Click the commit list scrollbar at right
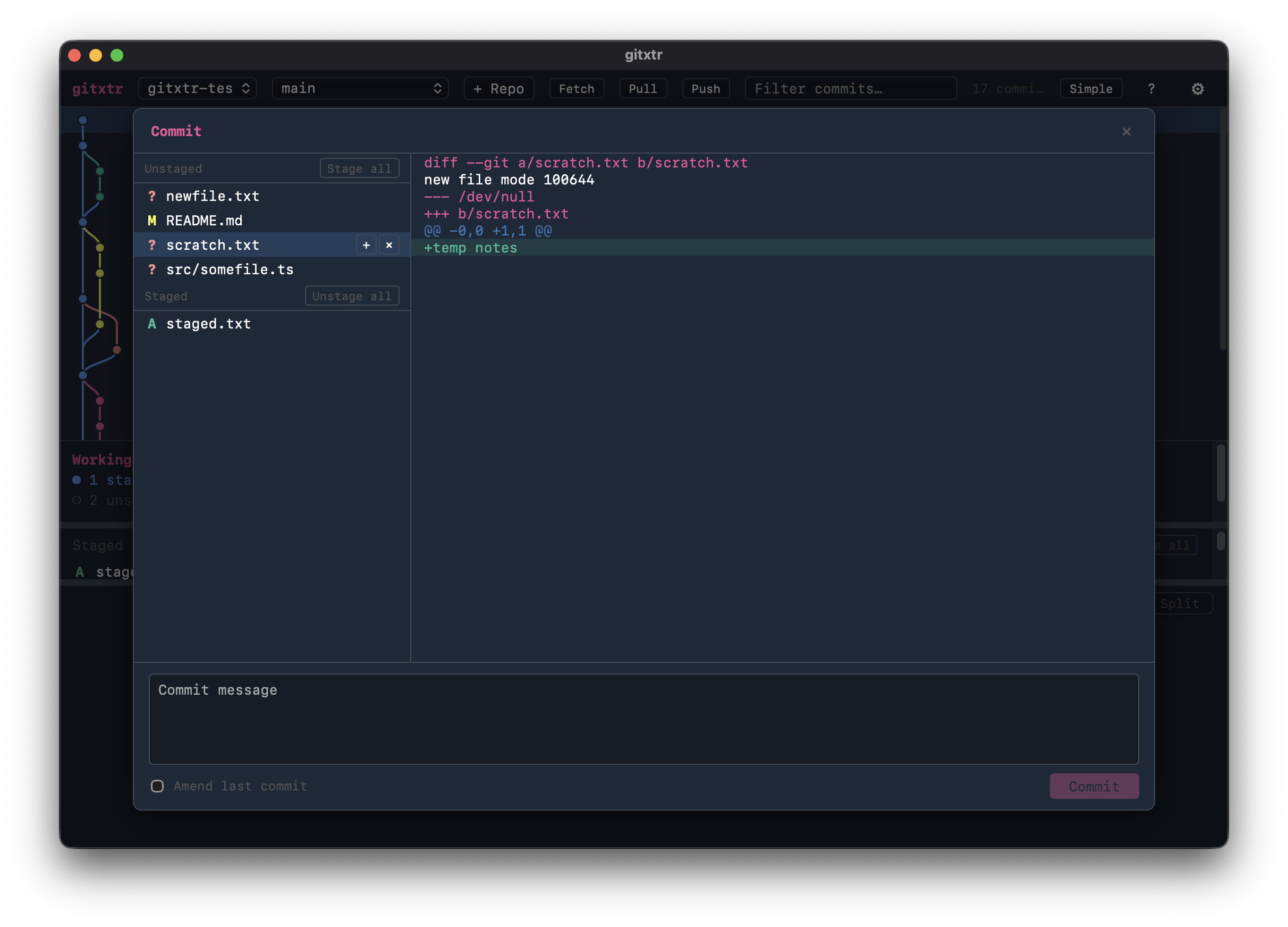 click(1223, 230)
